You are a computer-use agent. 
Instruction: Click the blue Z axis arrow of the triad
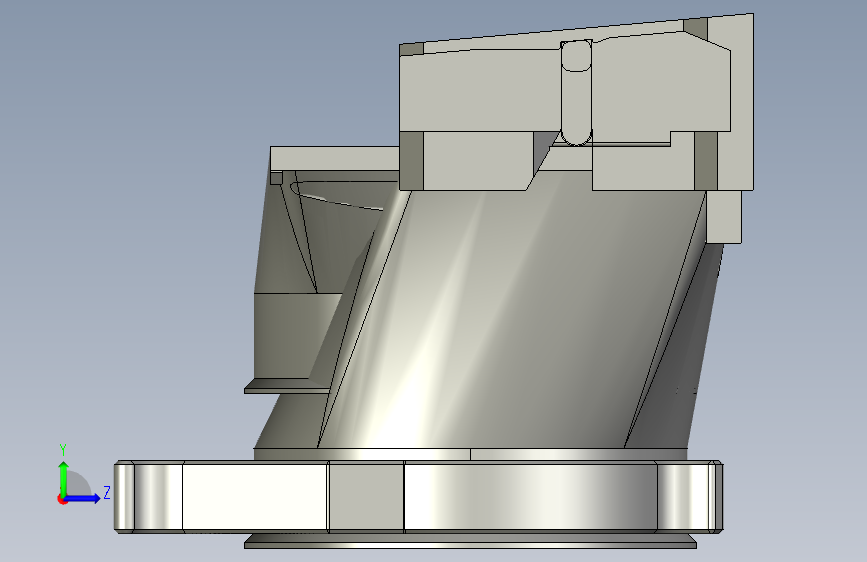[83, 498]
